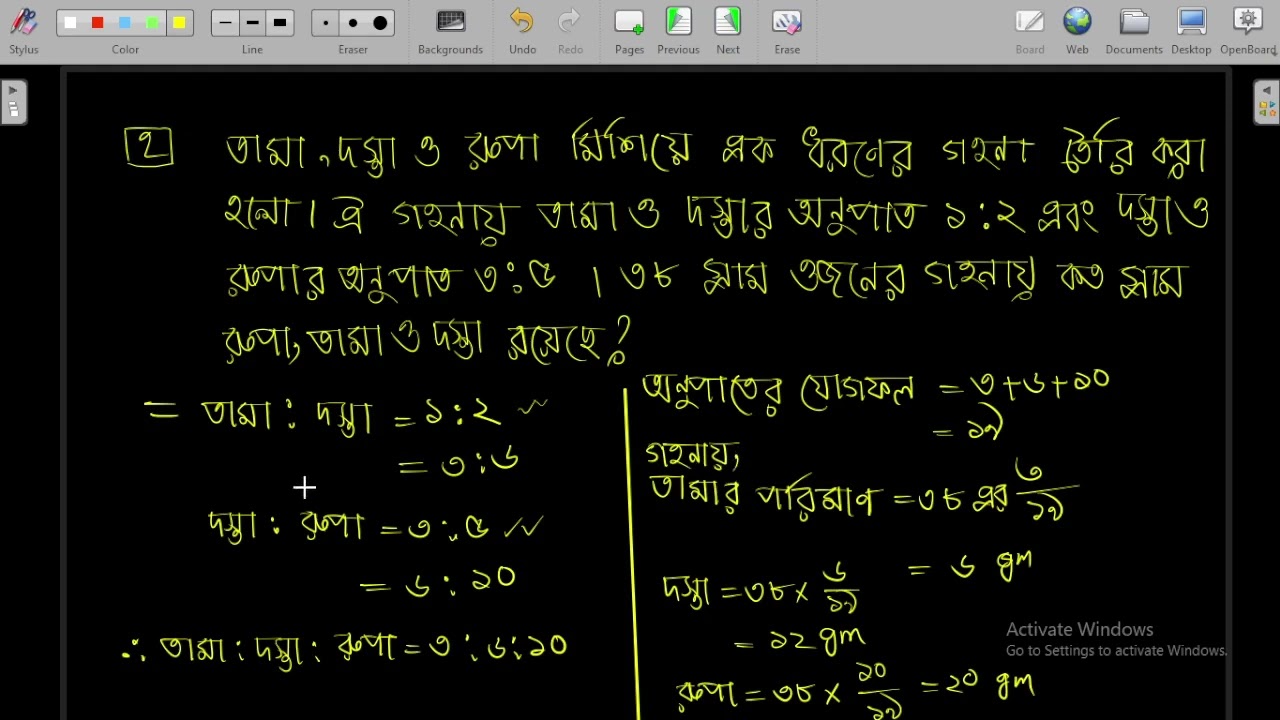
Task: Pick the small eraser size
Action: click(x=326, y=23)
